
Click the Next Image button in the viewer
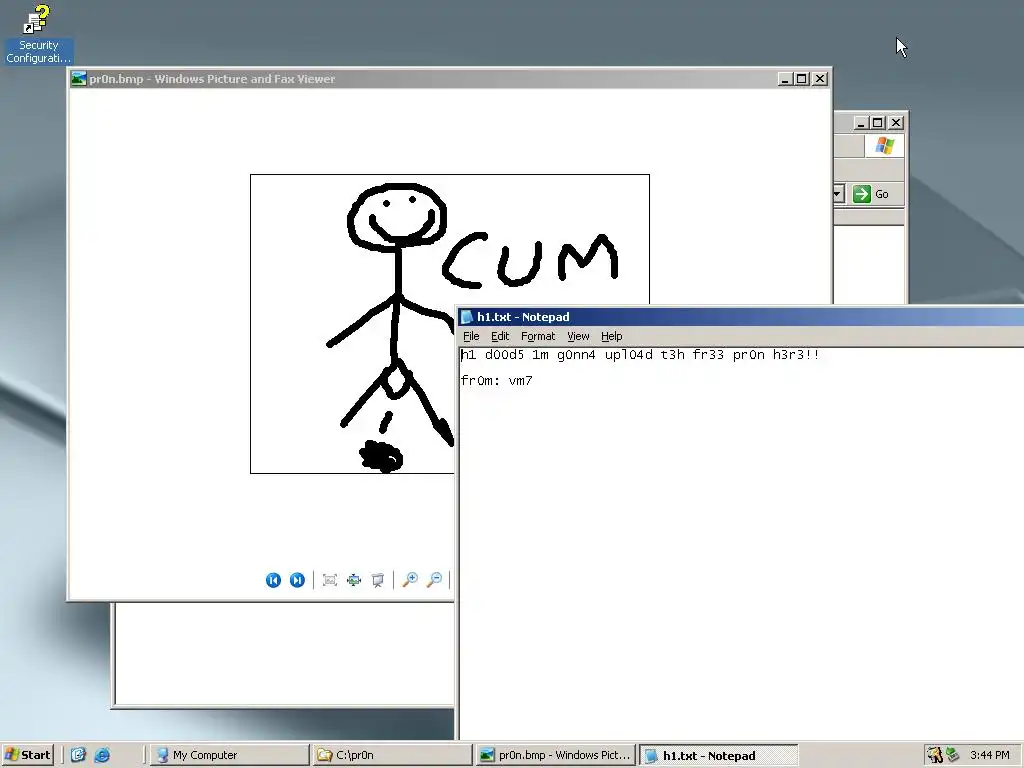tap(297, 580)
